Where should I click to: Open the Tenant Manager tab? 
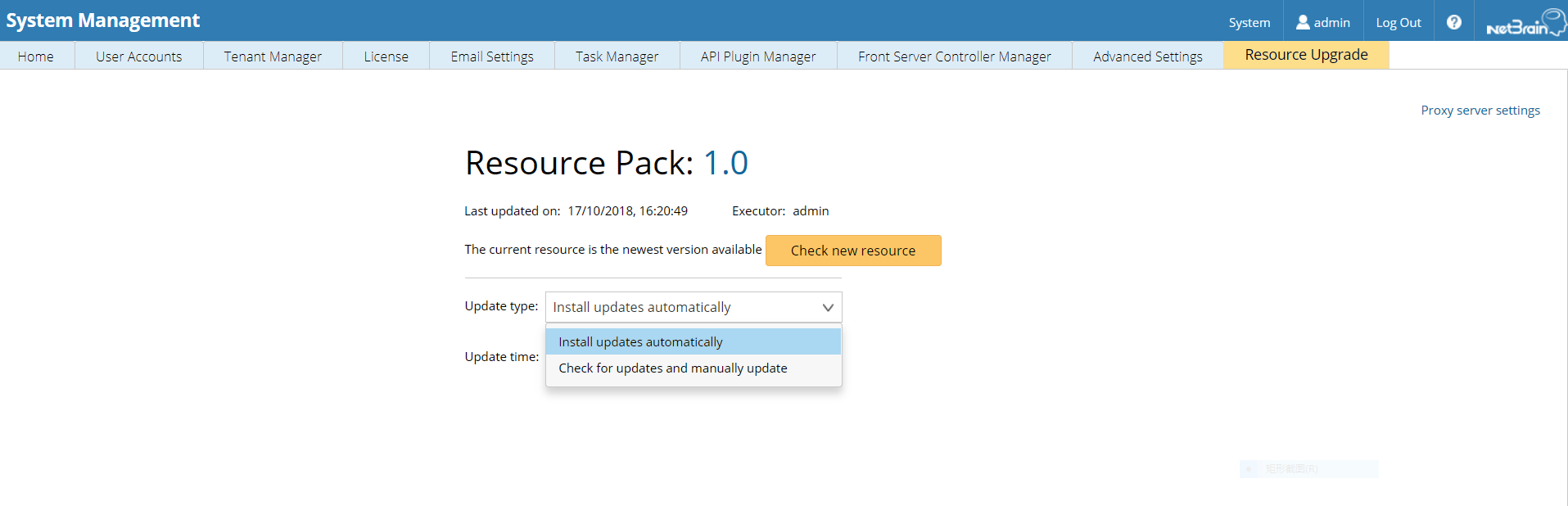coord(273,56)
